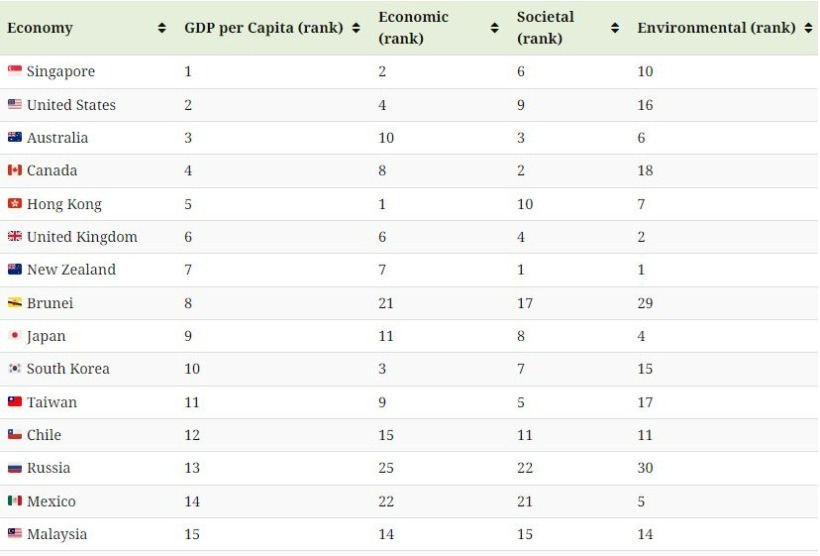The height and width of the screenshot is (556, 820).
Task: Select Russia's environmental rank 30 cell
Action: tap(645, 468)
